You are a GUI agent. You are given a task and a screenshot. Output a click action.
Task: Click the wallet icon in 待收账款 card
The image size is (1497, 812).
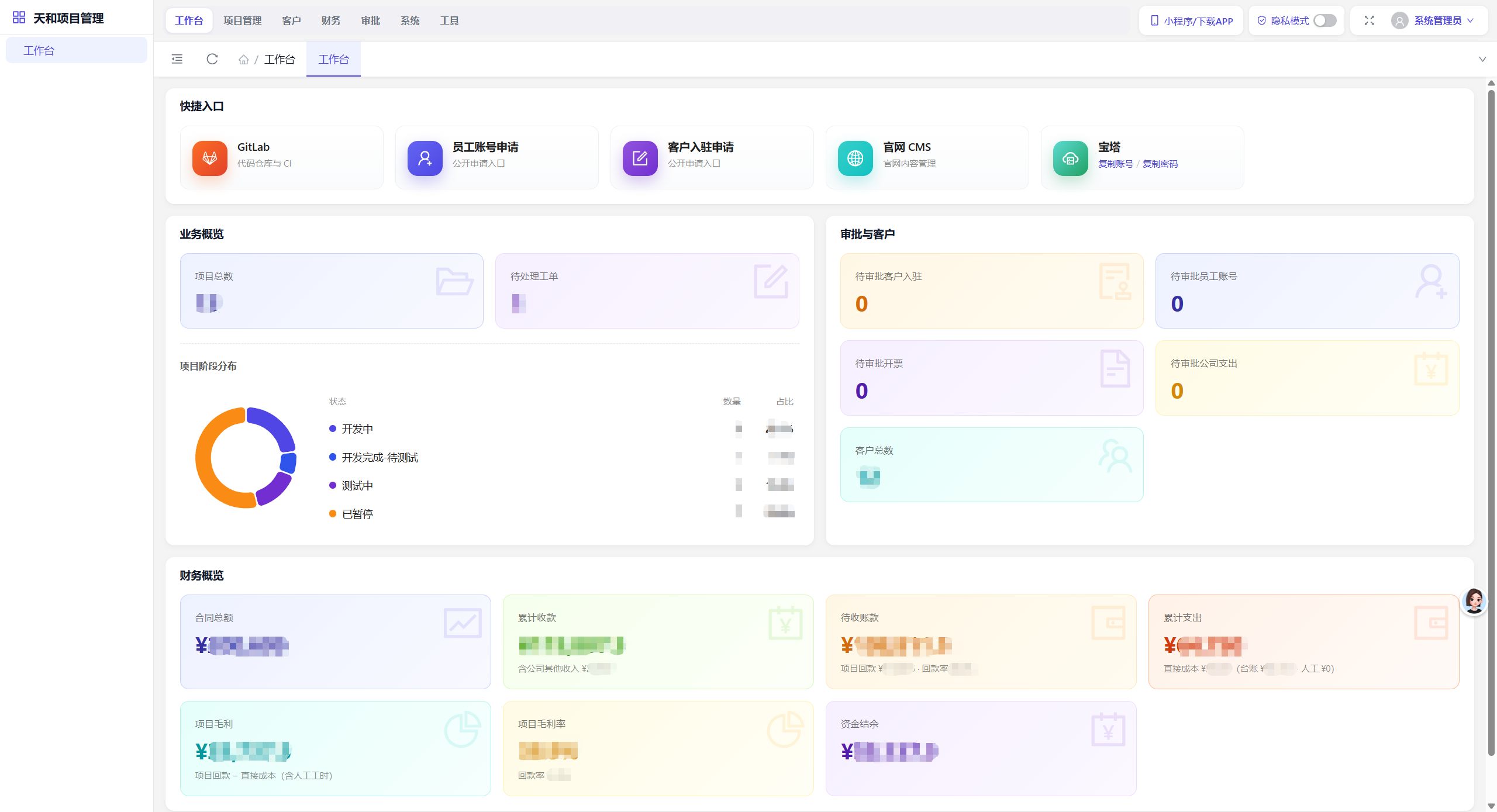(1108, 623)
